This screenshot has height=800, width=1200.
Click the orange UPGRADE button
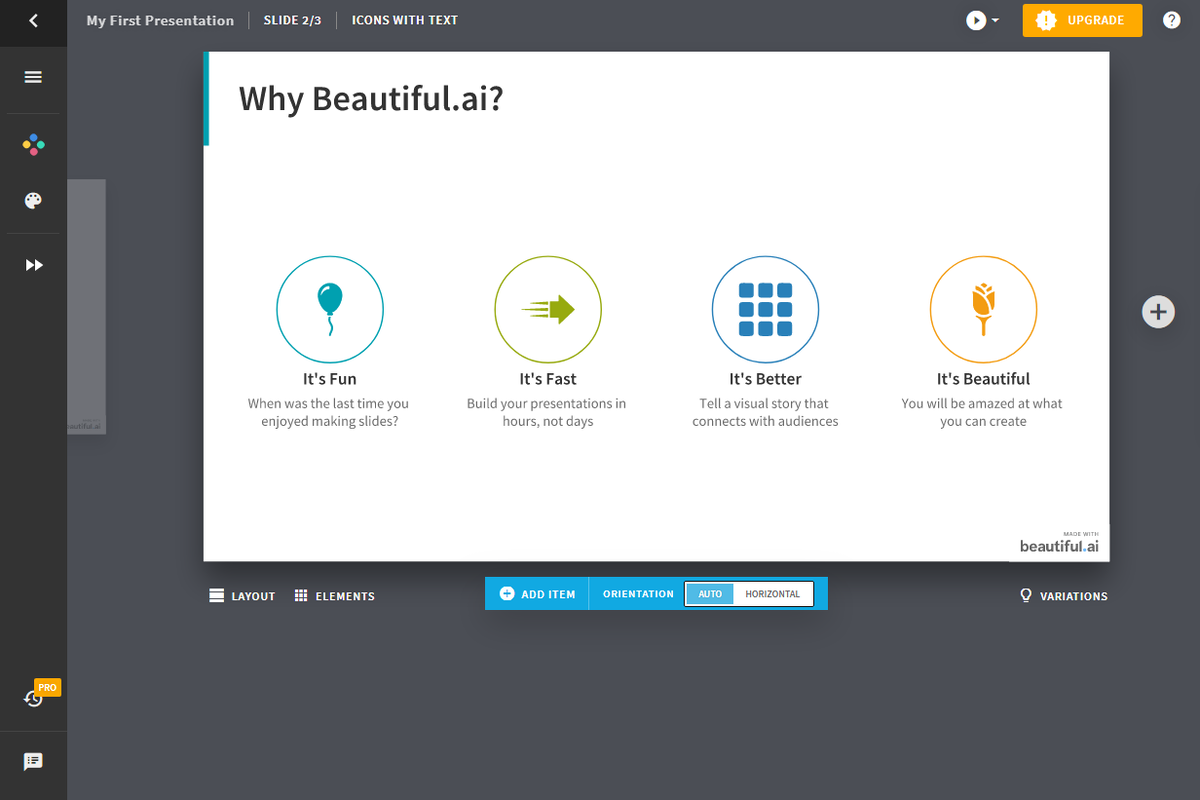[x=1082, y=20]
